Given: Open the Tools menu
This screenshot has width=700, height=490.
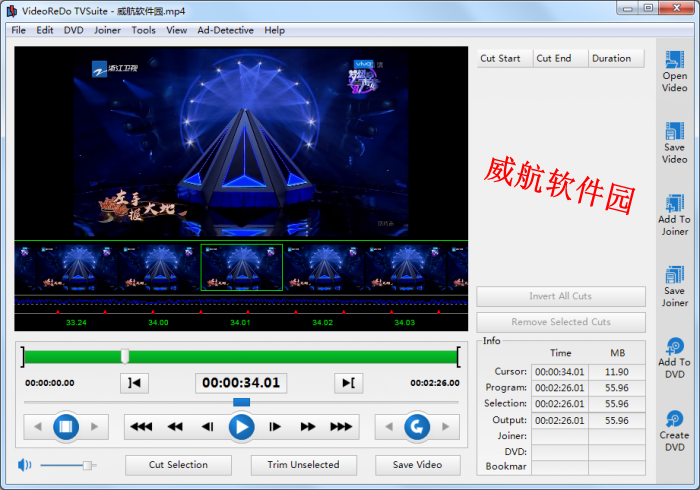Looking at the screenshot, I should (x=143, y=30).
